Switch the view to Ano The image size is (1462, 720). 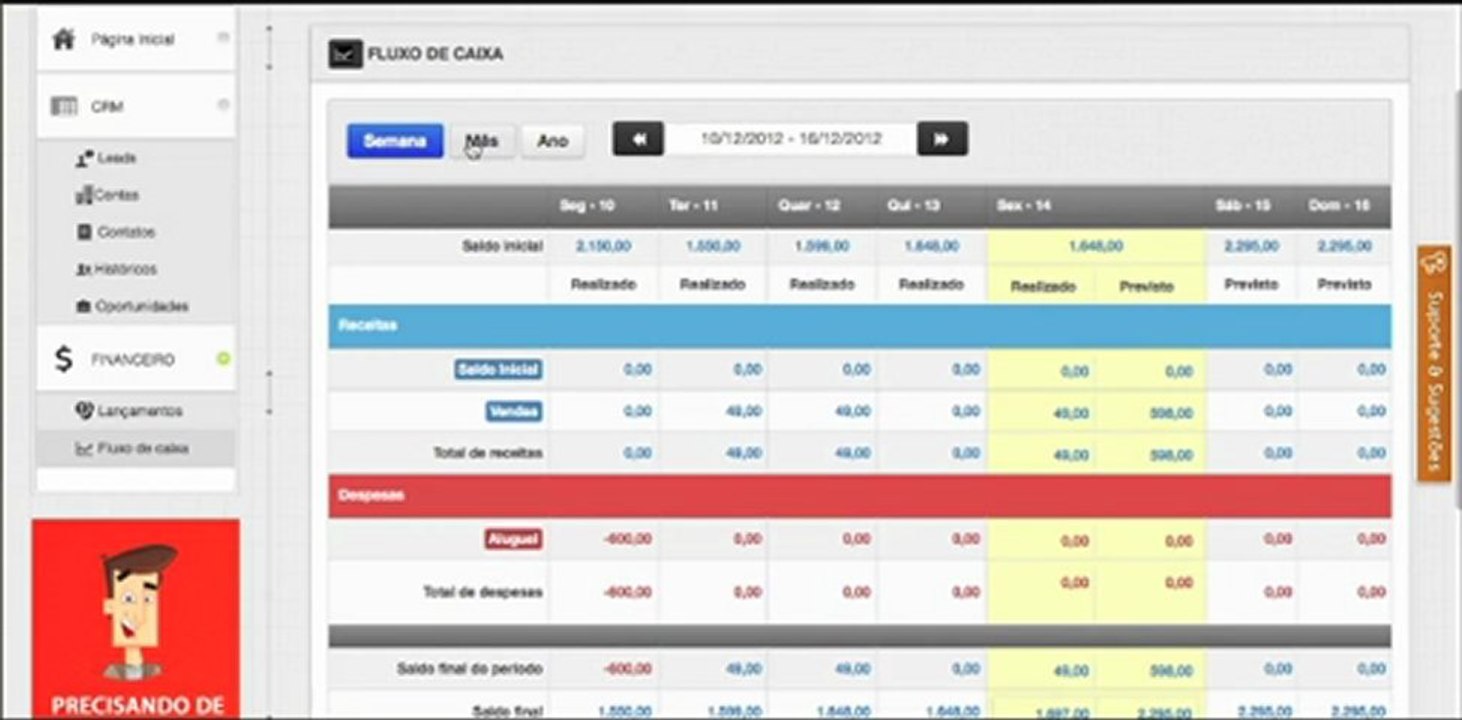(552, 141)
